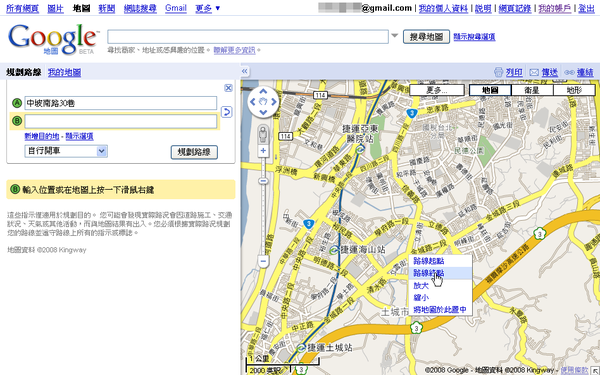Click the hand icon in the pan control
The width and height of the screenshot is (600, 375).
(x=263, y=102)
